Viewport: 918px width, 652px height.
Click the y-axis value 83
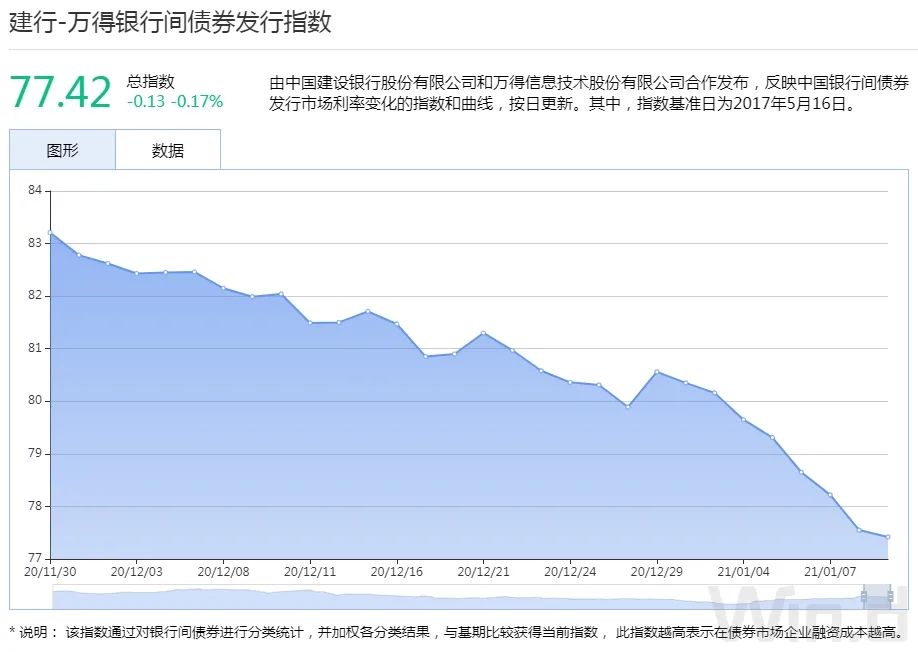(x=35, y=242)
